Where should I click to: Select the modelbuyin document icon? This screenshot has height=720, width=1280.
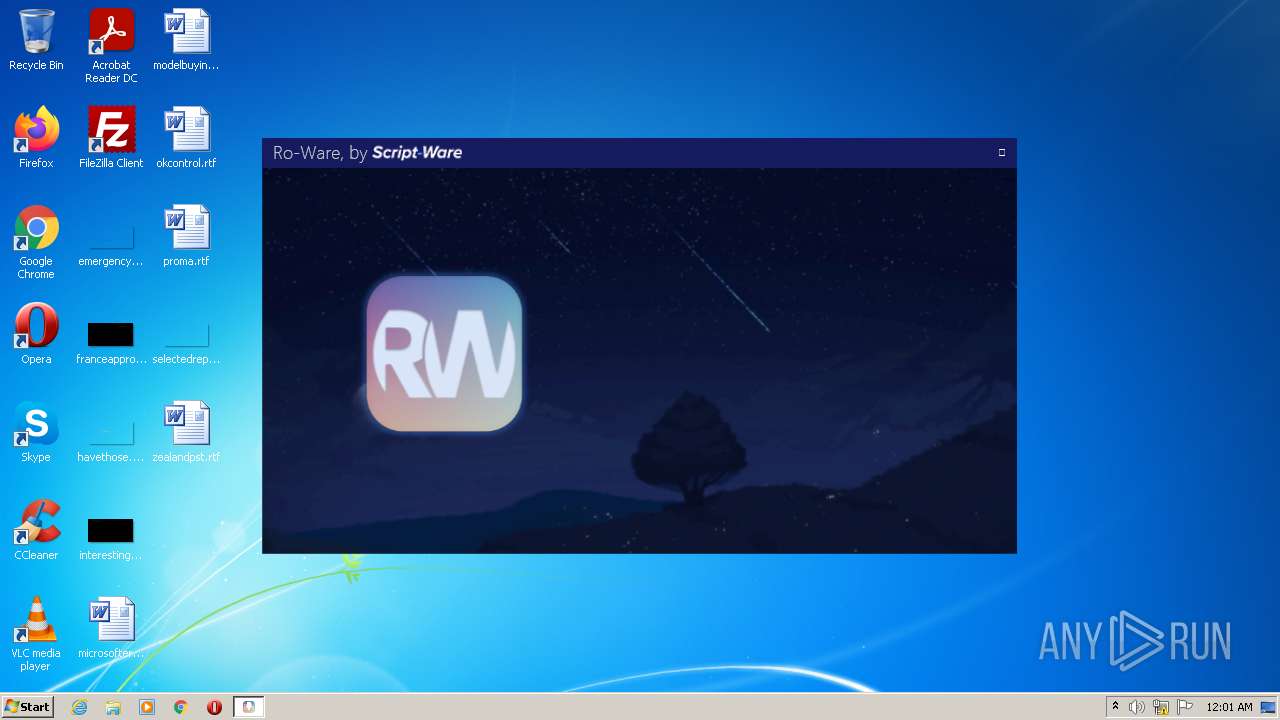coord(186,40)
